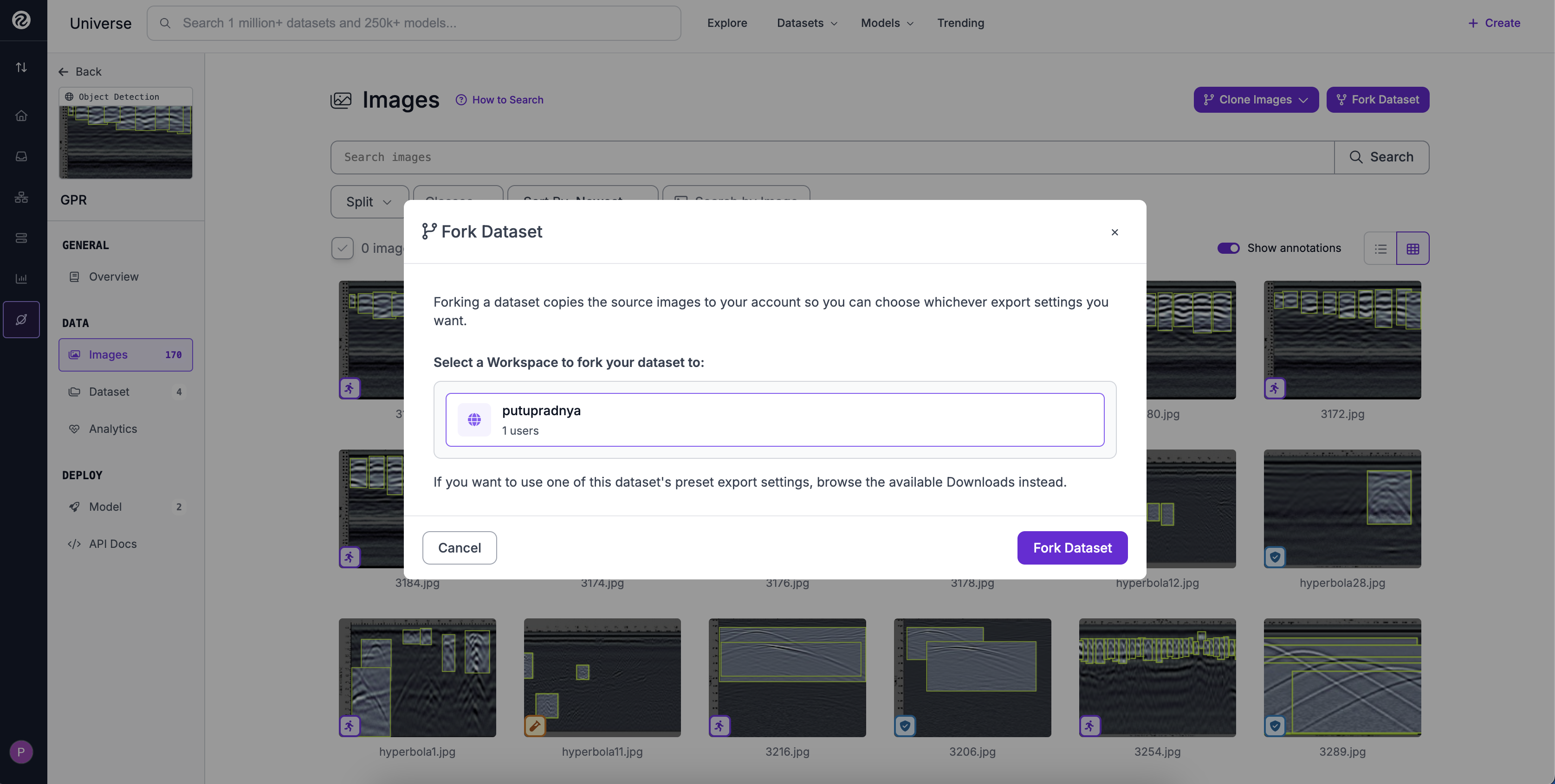
Task: Click the training badge on 3184.jpg
Action: click(x=350, y=557)
